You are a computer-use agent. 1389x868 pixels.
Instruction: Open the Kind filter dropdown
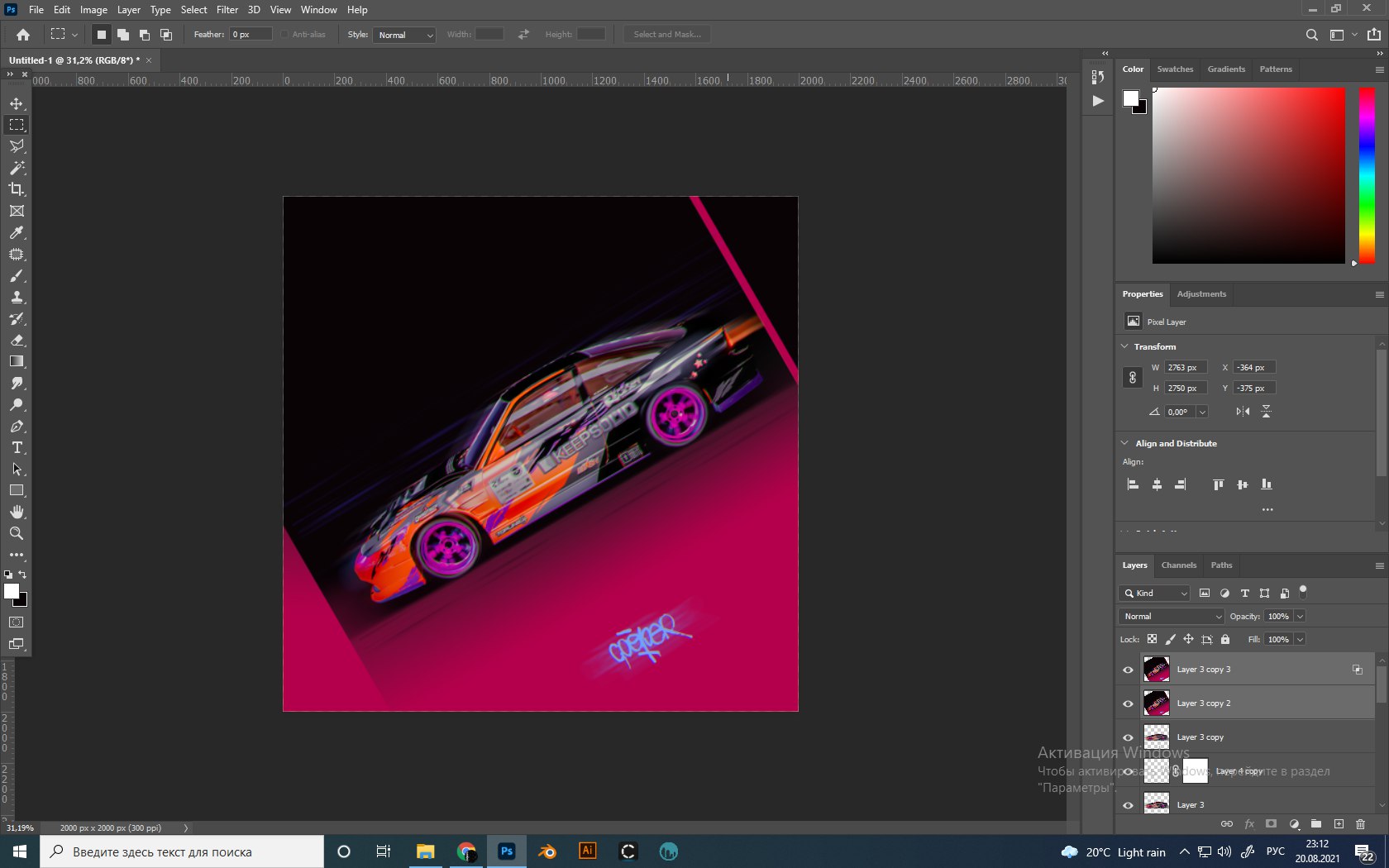pos(1154,593)
